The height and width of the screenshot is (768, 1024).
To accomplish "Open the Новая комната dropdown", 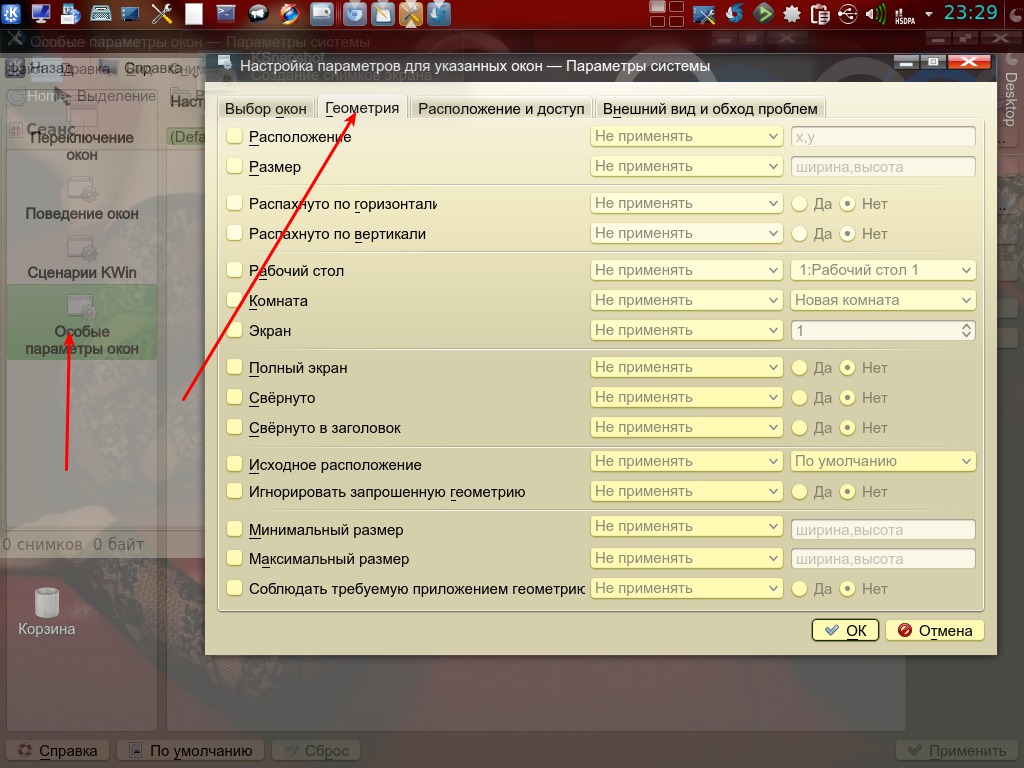I will pos(883,300).
